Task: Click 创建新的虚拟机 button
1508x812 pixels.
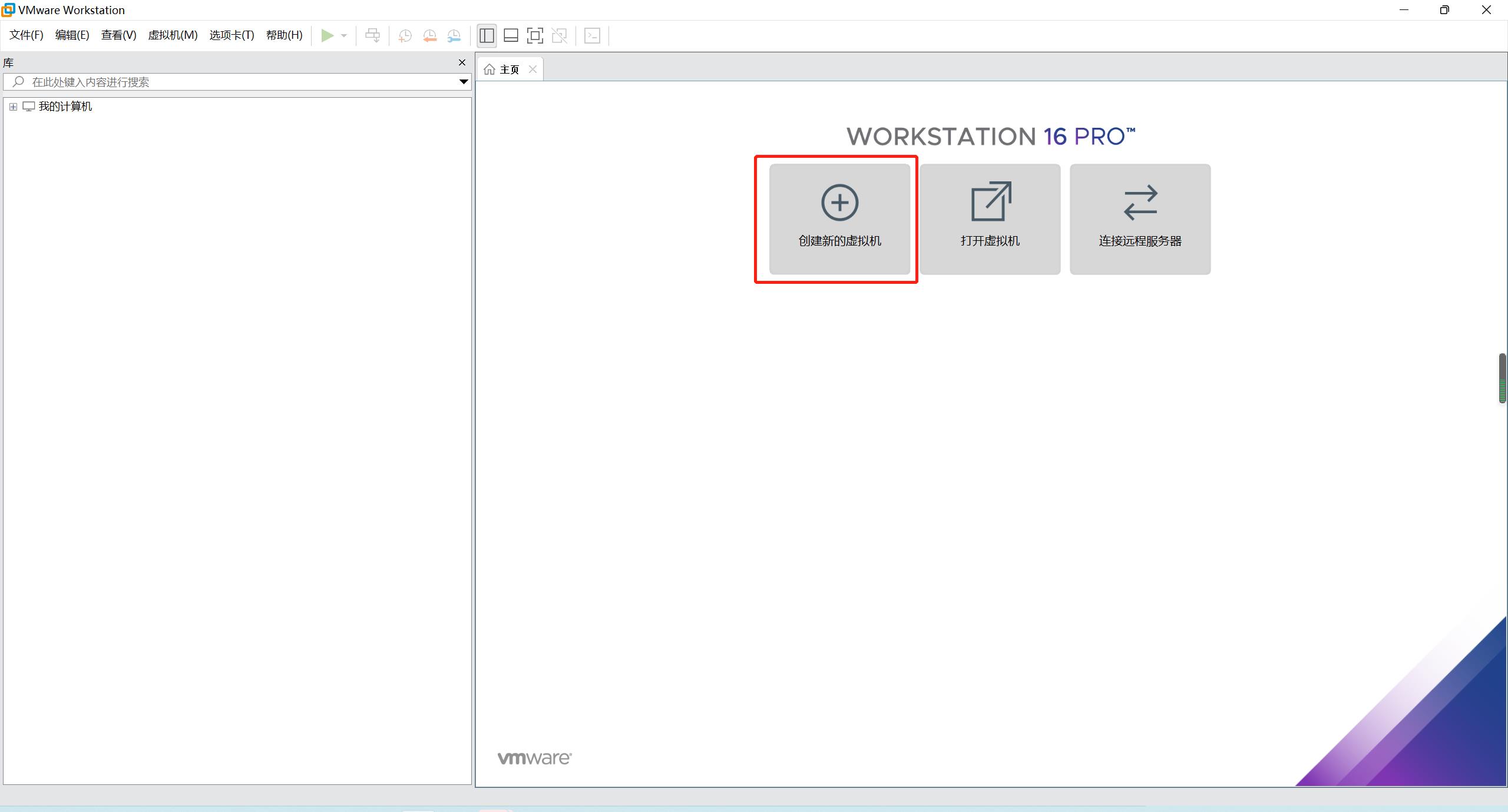Action: click(x=839, y=219)
